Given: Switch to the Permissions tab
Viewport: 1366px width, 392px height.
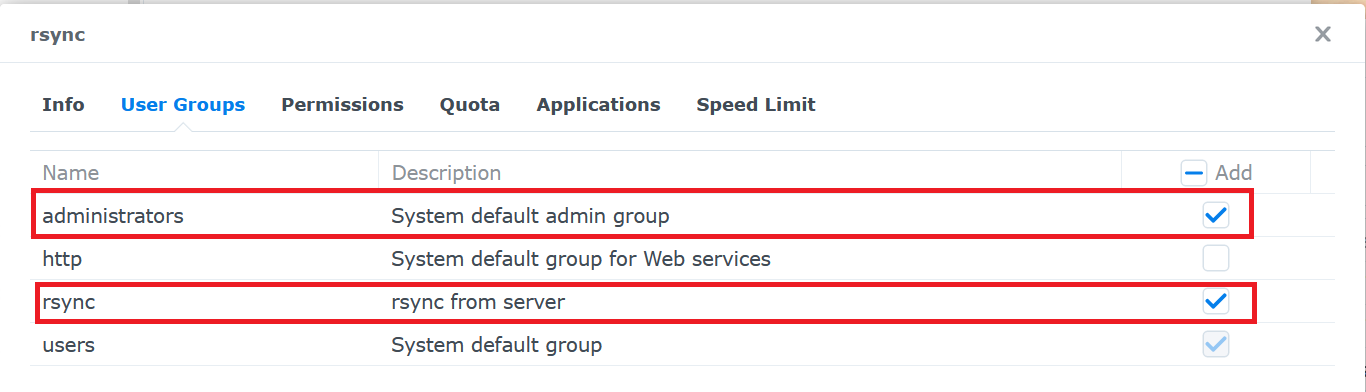Looking at the screenshot, I should (x=342, y=104).
